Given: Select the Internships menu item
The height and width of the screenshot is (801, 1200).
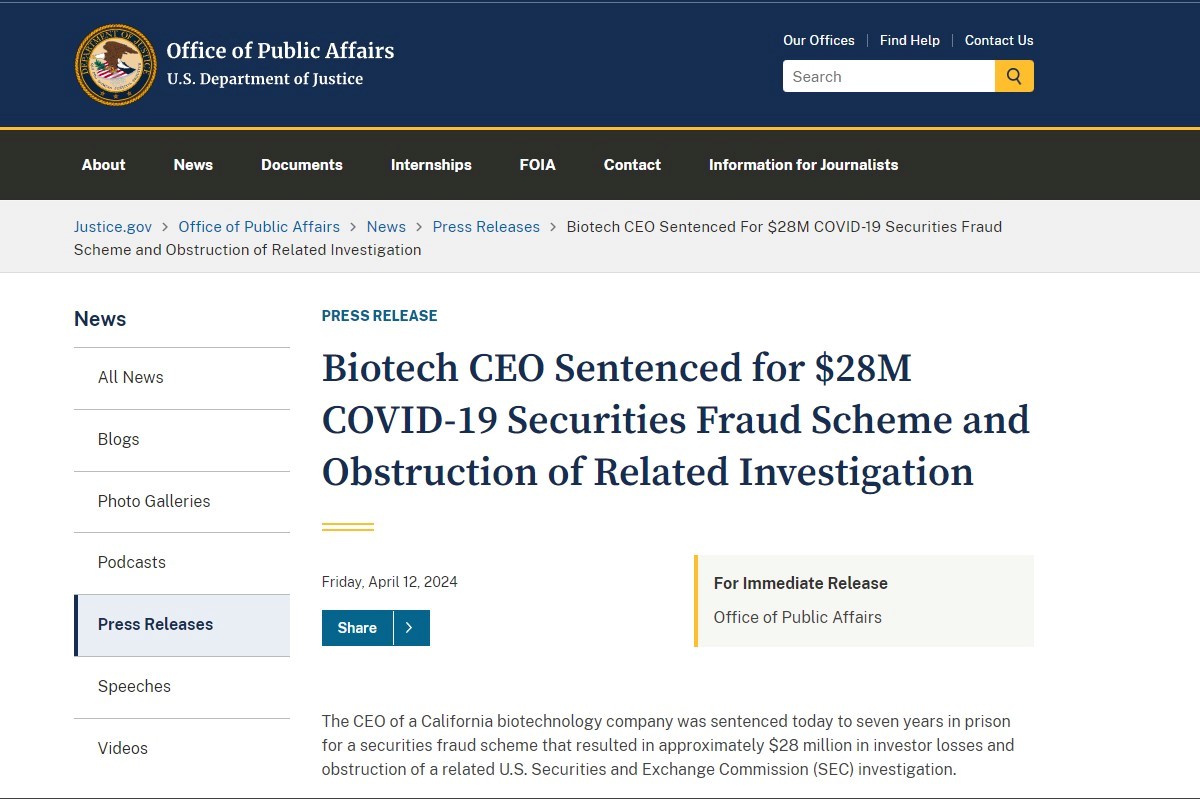Looking at the screenshot, I should [431, 165].
